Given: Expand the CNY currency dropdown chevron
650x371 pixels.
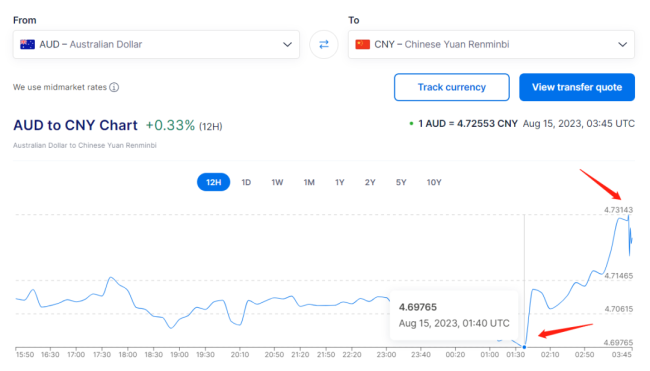Looking at the screenshot, I should coord(623,44).
